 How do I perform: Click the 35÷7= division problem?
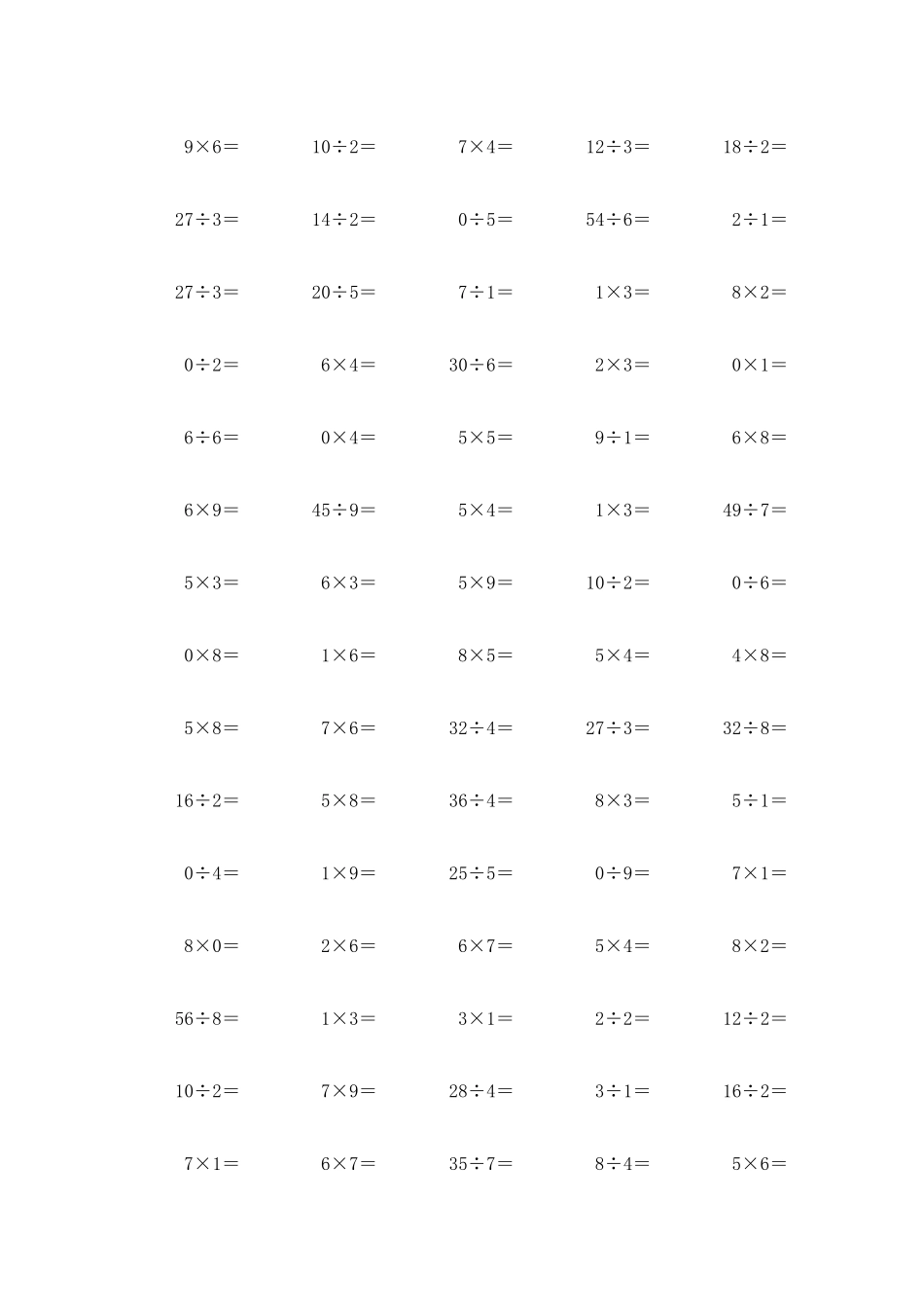click(x=480, y=1164)
